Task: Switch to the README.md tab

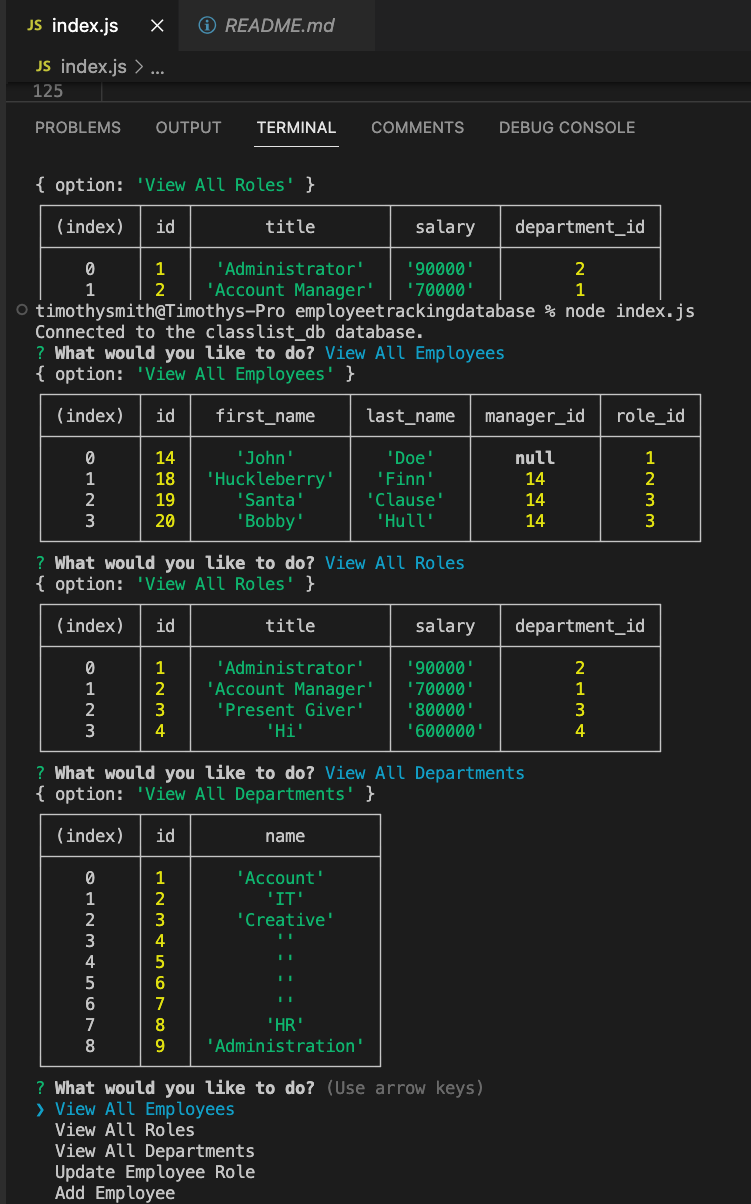Action: (275, 26)
